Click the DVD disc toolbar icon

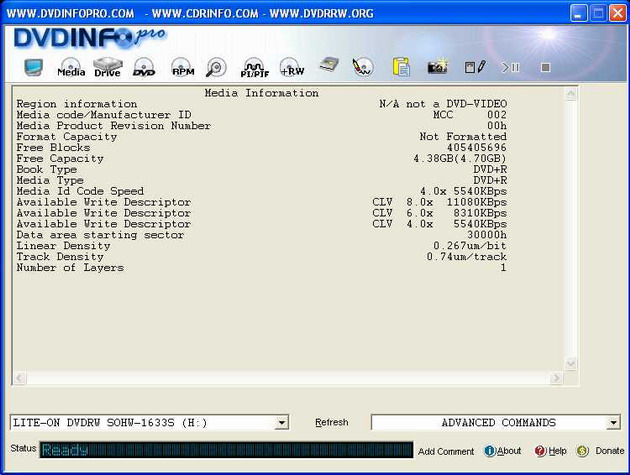pyautogui.click(x=144, y=67)
